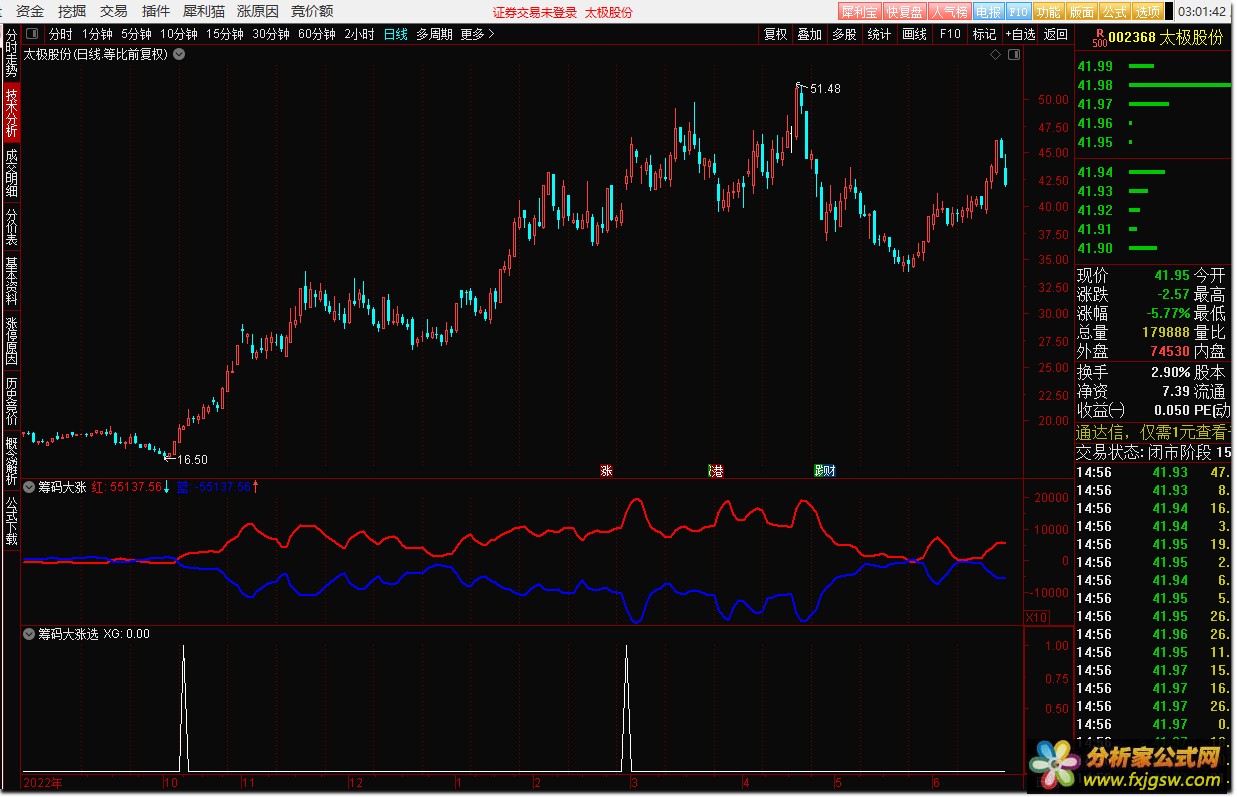Click the 51.48 high price label
1237x797 pixels.
pos(825,89)
